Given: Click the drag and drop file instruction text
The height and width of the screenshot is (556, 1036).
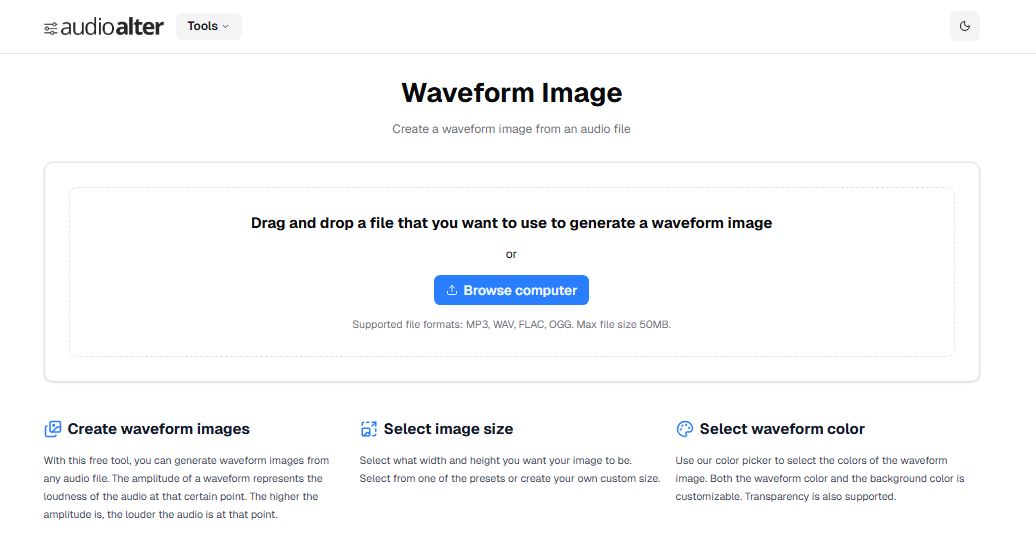Looking at the screenshot, I should (511, 223).
